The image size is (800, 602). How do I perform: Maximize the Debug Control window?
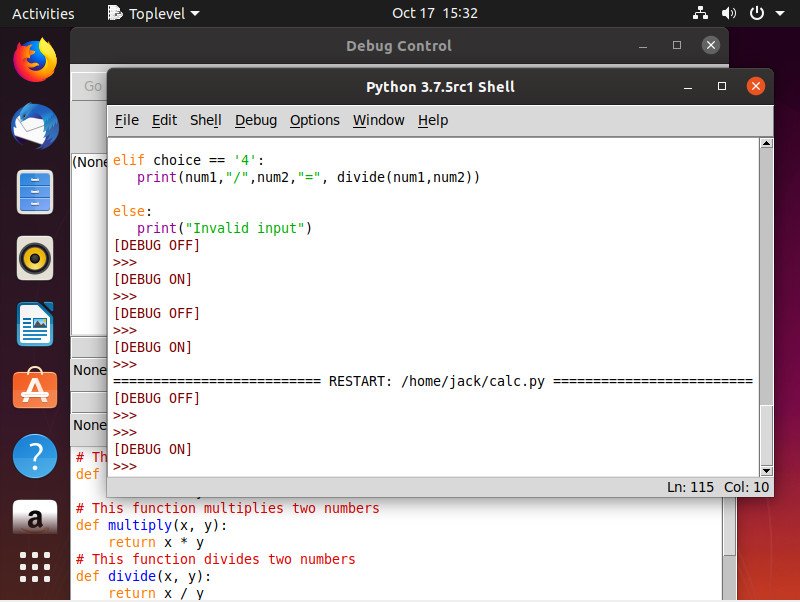677,45
